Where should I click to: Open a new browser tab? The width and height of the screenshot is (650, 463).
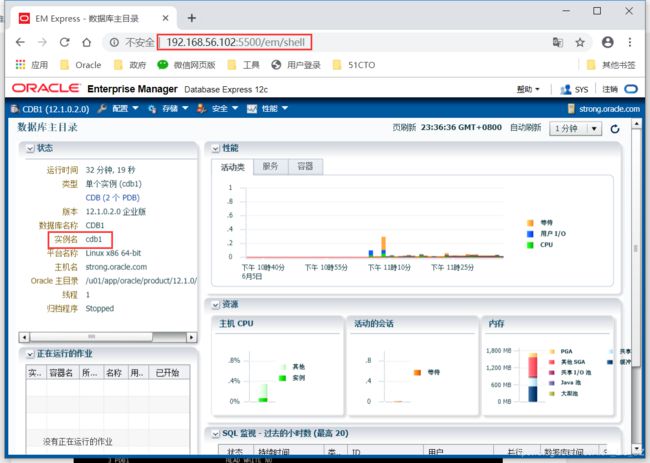(192, 18)
